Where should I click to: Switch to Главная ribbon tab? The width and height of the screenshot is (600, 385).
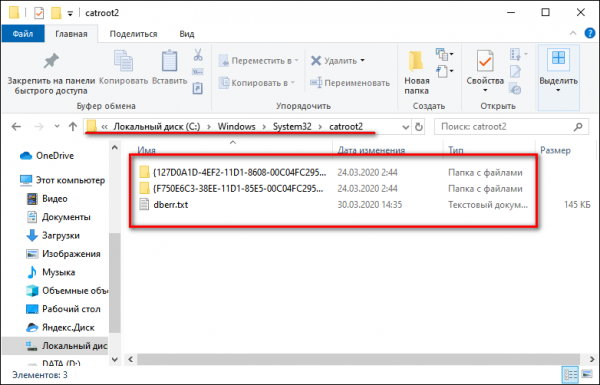(71, 34)
